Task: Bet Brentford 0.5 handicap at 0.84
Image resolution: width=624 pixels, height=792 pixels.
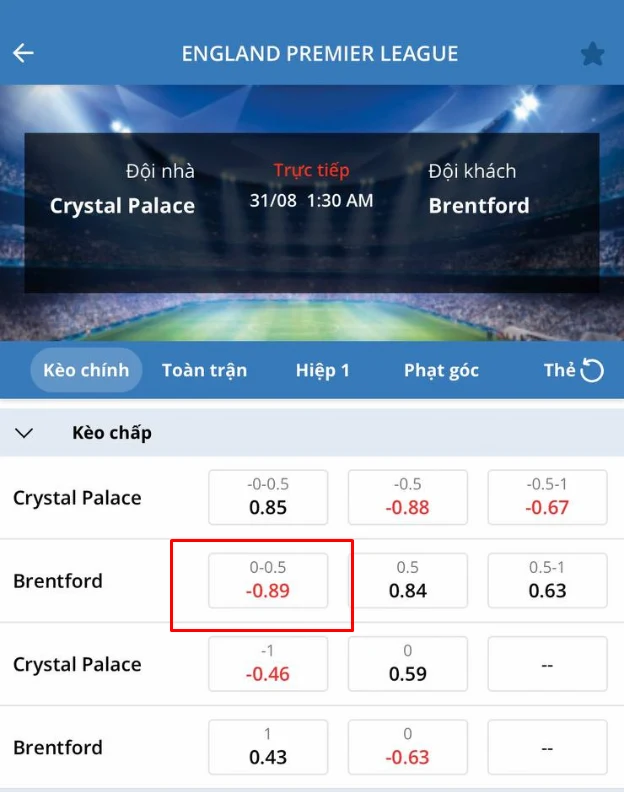Action: click(x=407, y=580)
